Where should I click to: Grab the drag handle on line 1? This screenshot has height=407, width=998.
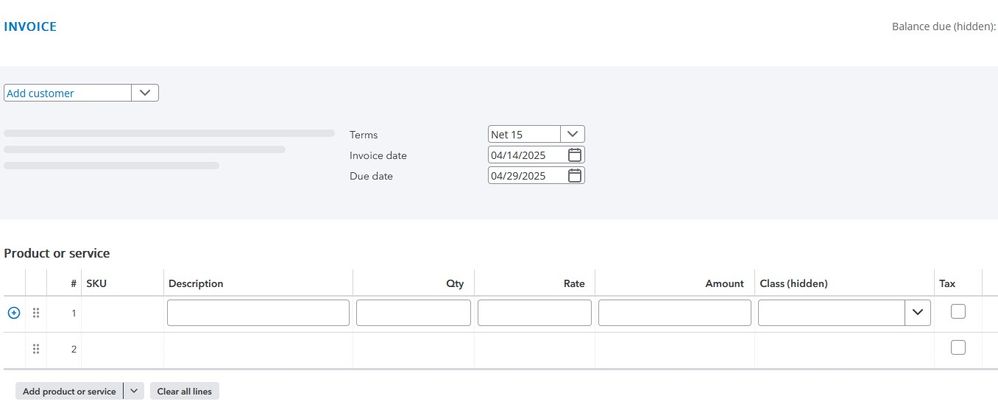(36, 313)
